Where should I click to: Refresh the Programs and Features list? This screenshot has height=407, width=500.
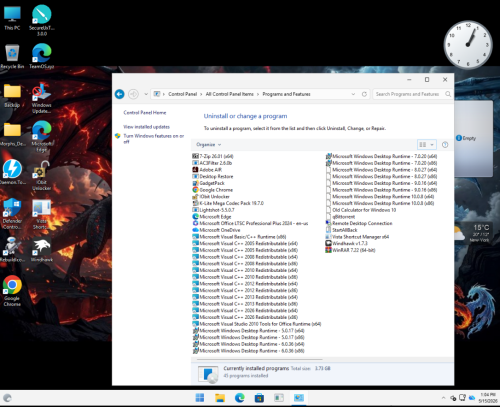coord(364,94)
